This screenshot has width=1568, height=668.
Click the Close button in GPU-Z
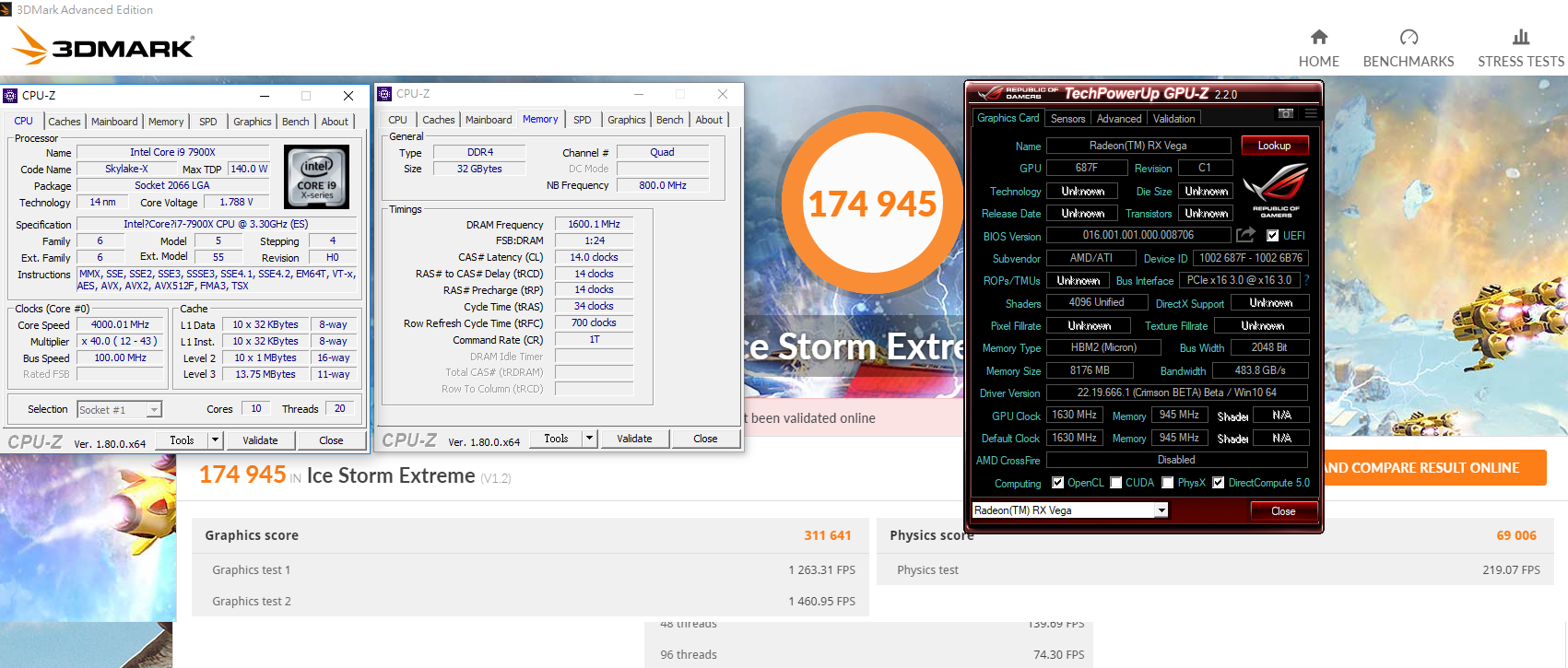pos(1283,511)
